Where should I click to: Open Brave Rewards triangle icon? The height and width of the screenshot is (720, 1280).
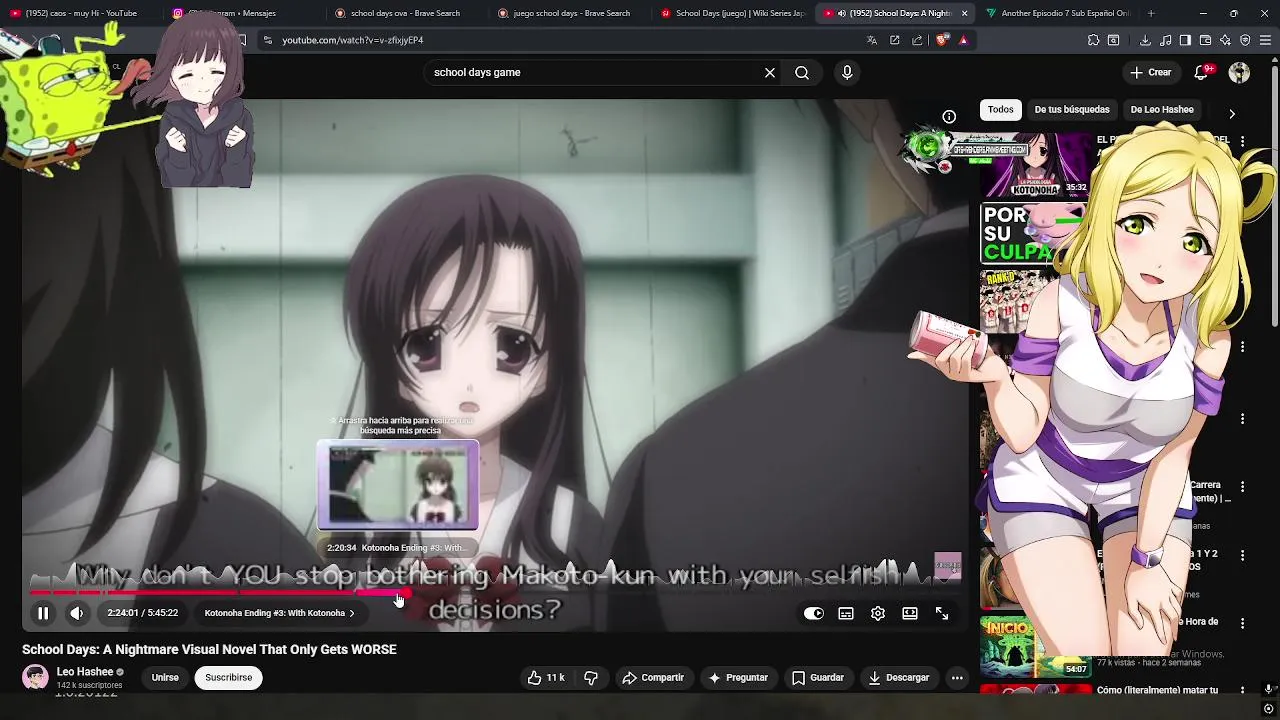pyautogui.click(x=963, y=40)
